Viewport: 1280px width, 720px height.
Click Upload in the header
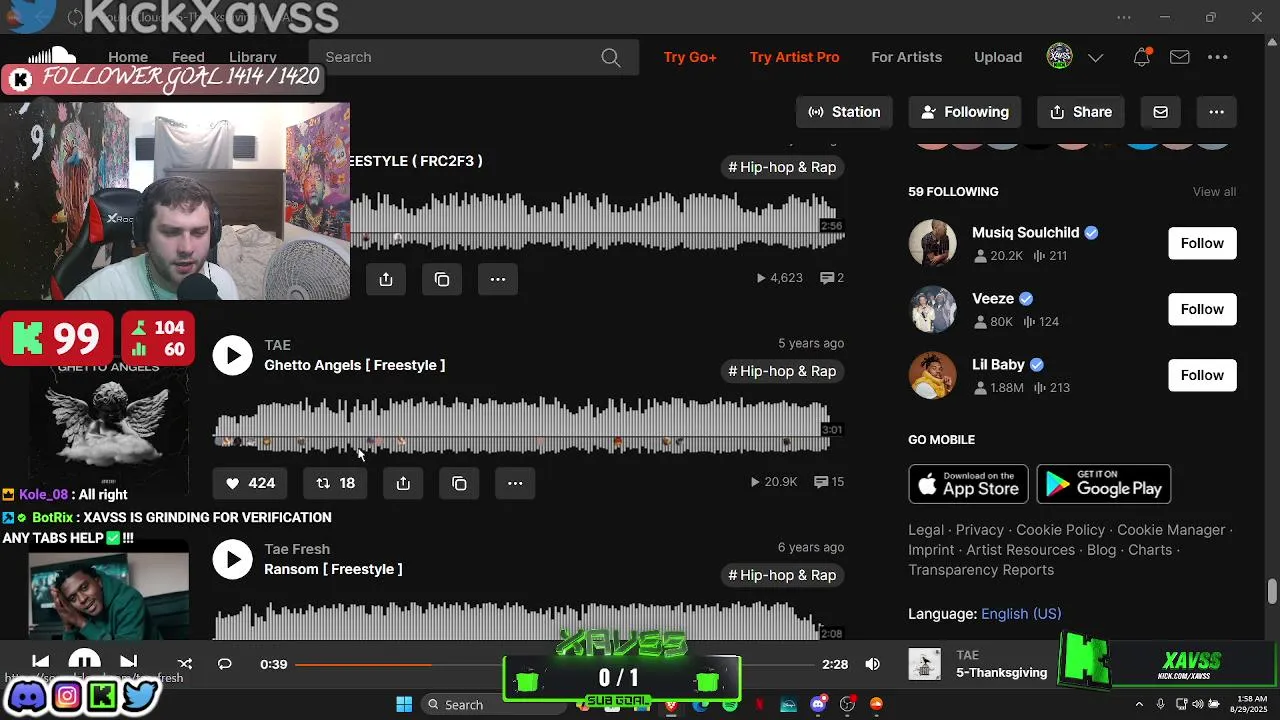[998, 57]
